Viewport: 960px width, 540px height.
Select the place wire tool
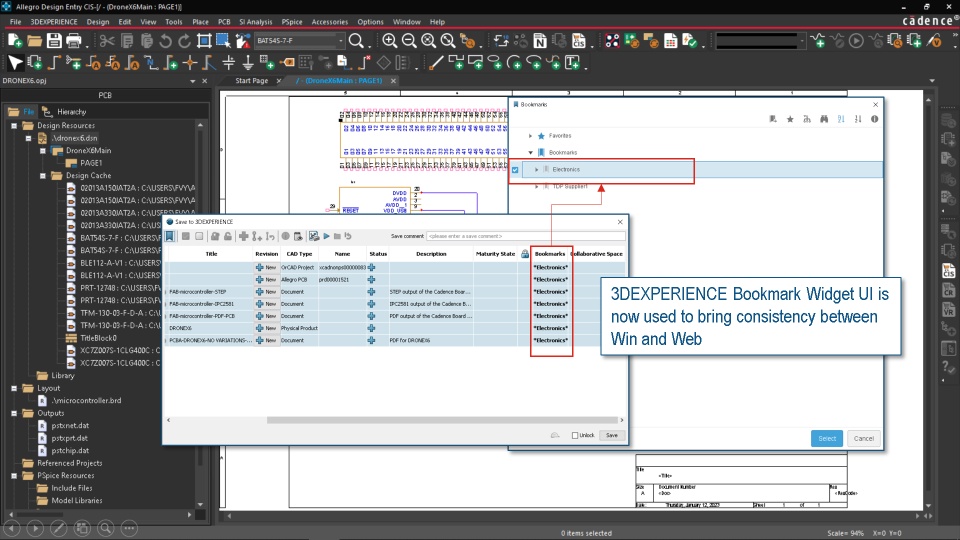click(x=54, y=62)
